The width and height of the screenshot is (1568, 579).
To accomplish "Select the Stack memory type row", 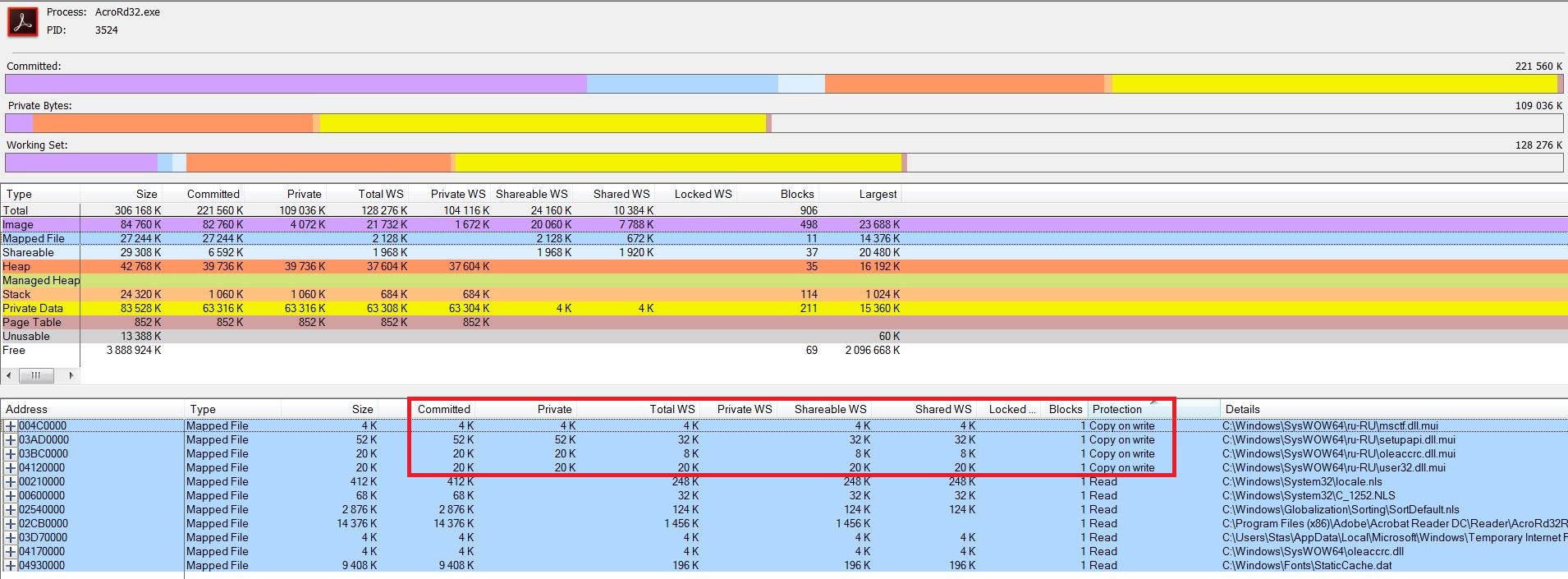I will tap(16, 294).
